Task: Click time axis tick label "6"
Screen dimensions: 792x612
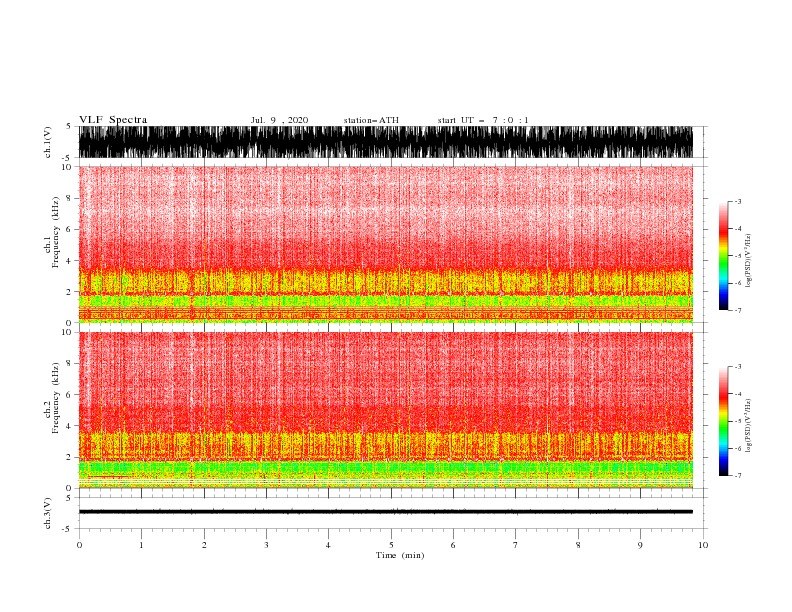Action: tap(453, 545)
